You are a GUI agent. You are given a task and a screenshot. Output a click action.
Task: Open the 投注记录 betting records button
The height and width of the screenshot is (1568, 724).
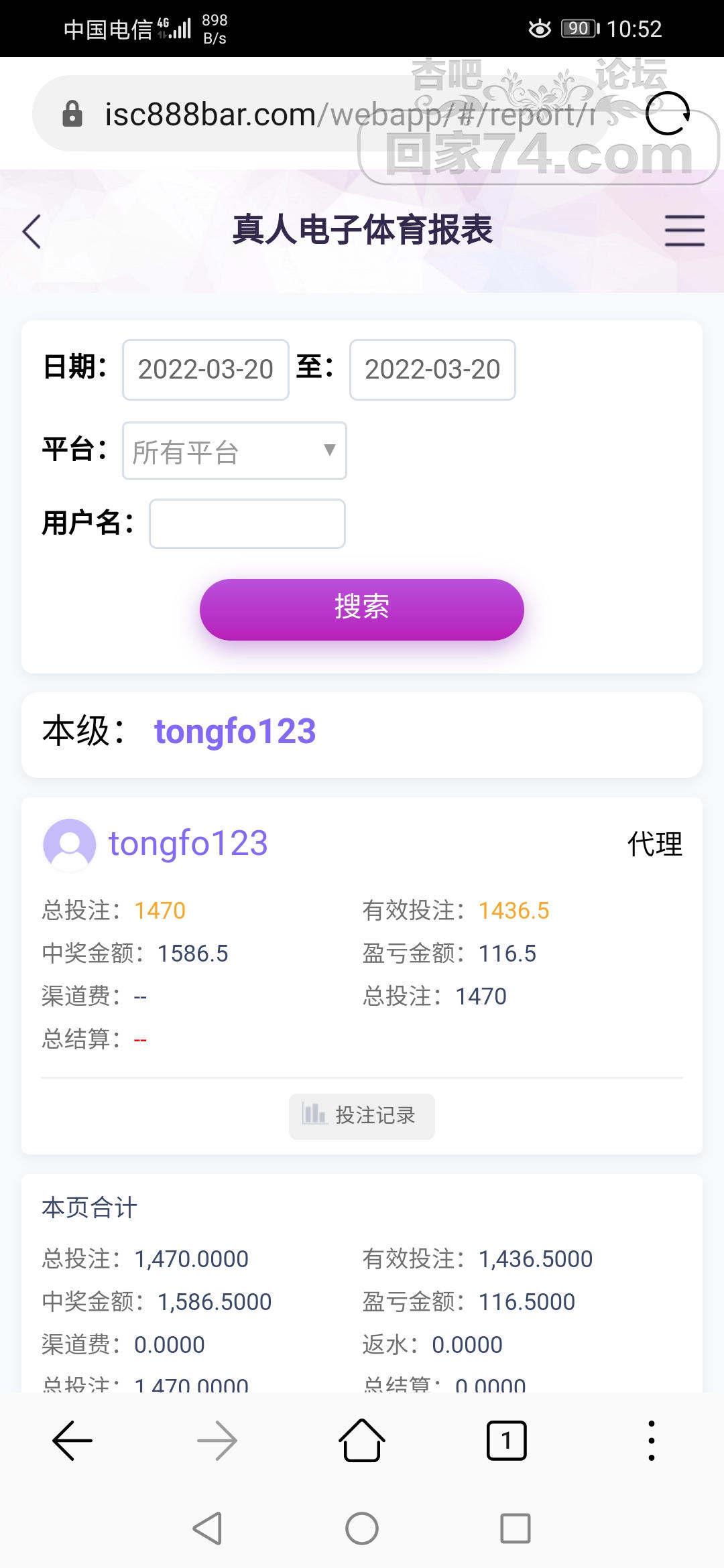[362, 1116]
